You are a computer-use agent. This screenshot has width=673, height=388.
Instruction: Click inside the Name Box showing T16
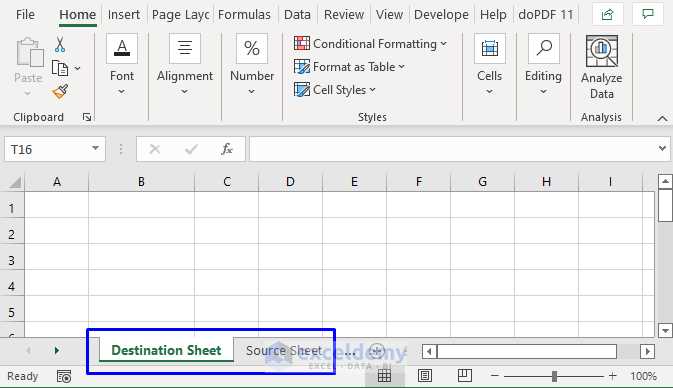47,149
